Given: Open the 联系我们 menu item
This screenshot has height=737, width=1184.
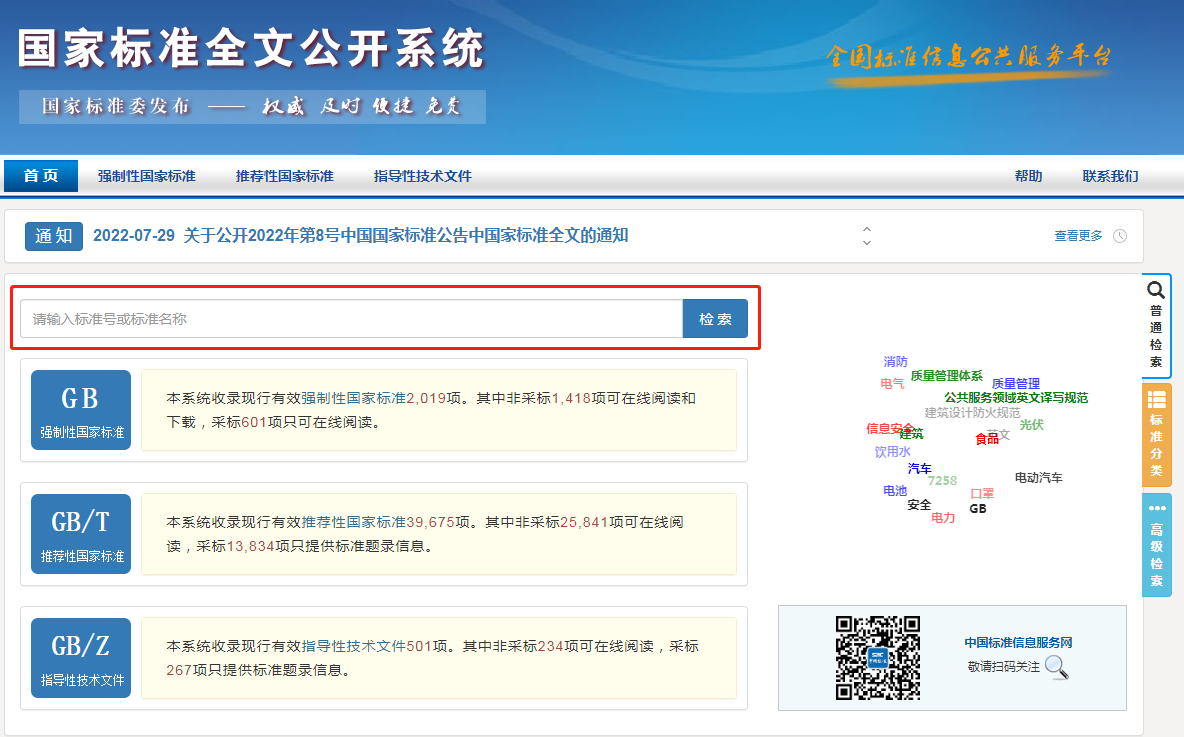Looking at the screenshot, I should click(1110, 176).
